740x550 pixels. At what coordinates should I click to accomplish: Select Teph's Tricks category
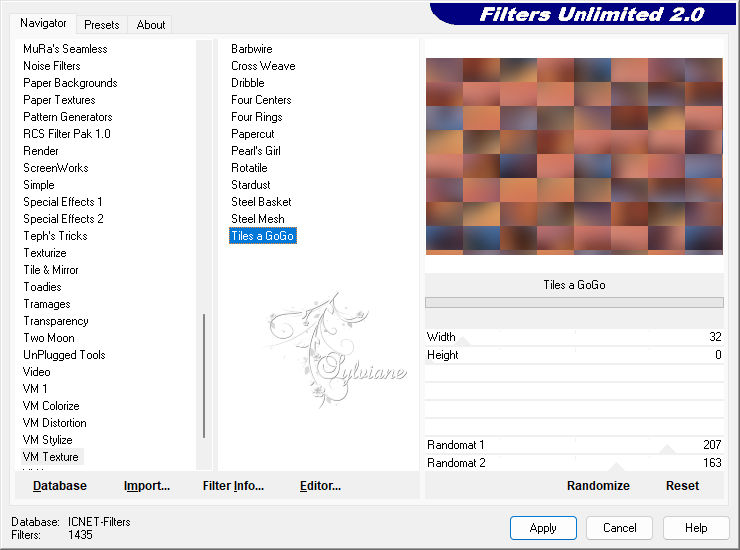click(x=56, y=236)
